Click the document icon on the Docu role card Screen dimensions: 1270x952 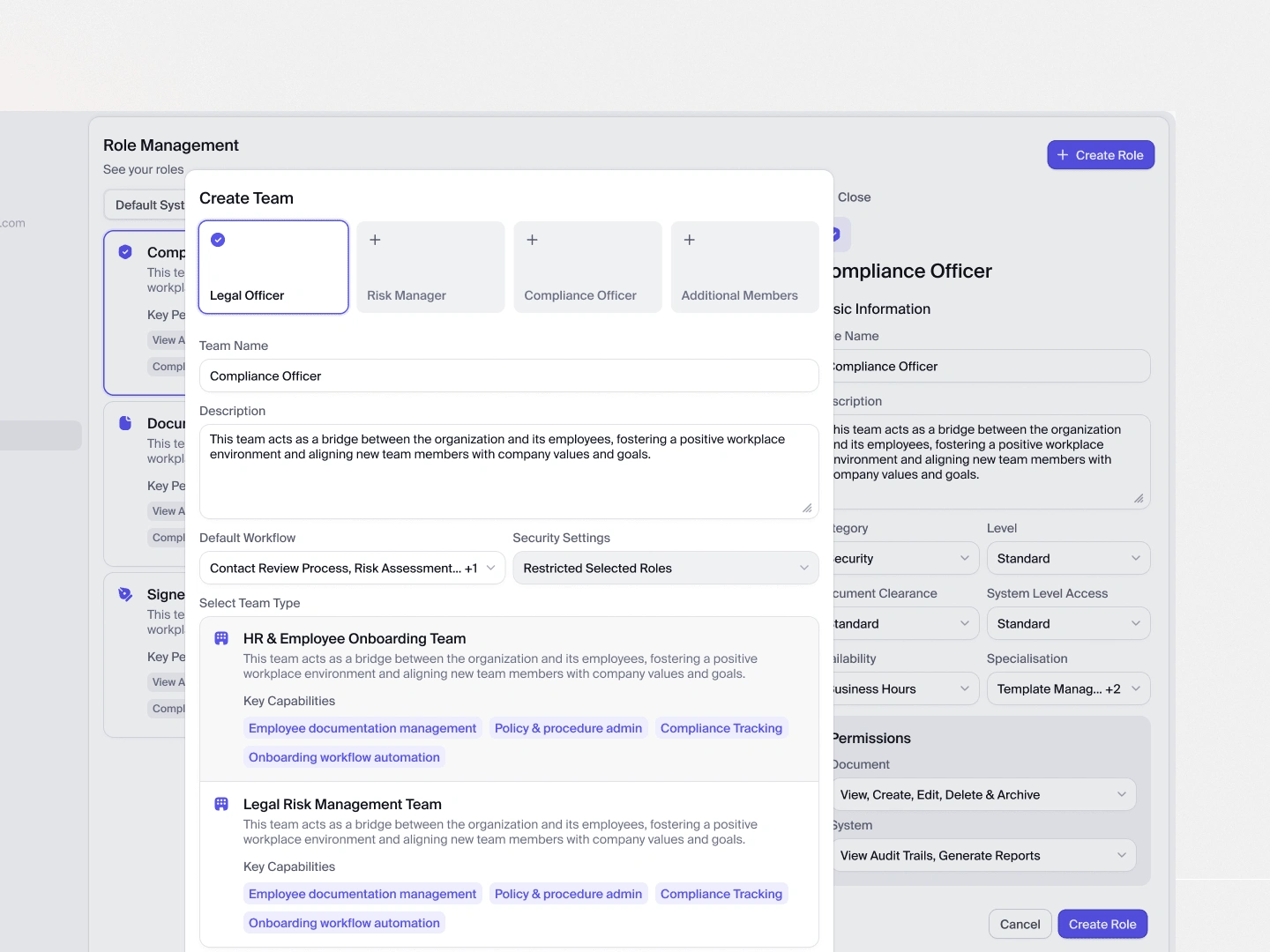(125, 423)
